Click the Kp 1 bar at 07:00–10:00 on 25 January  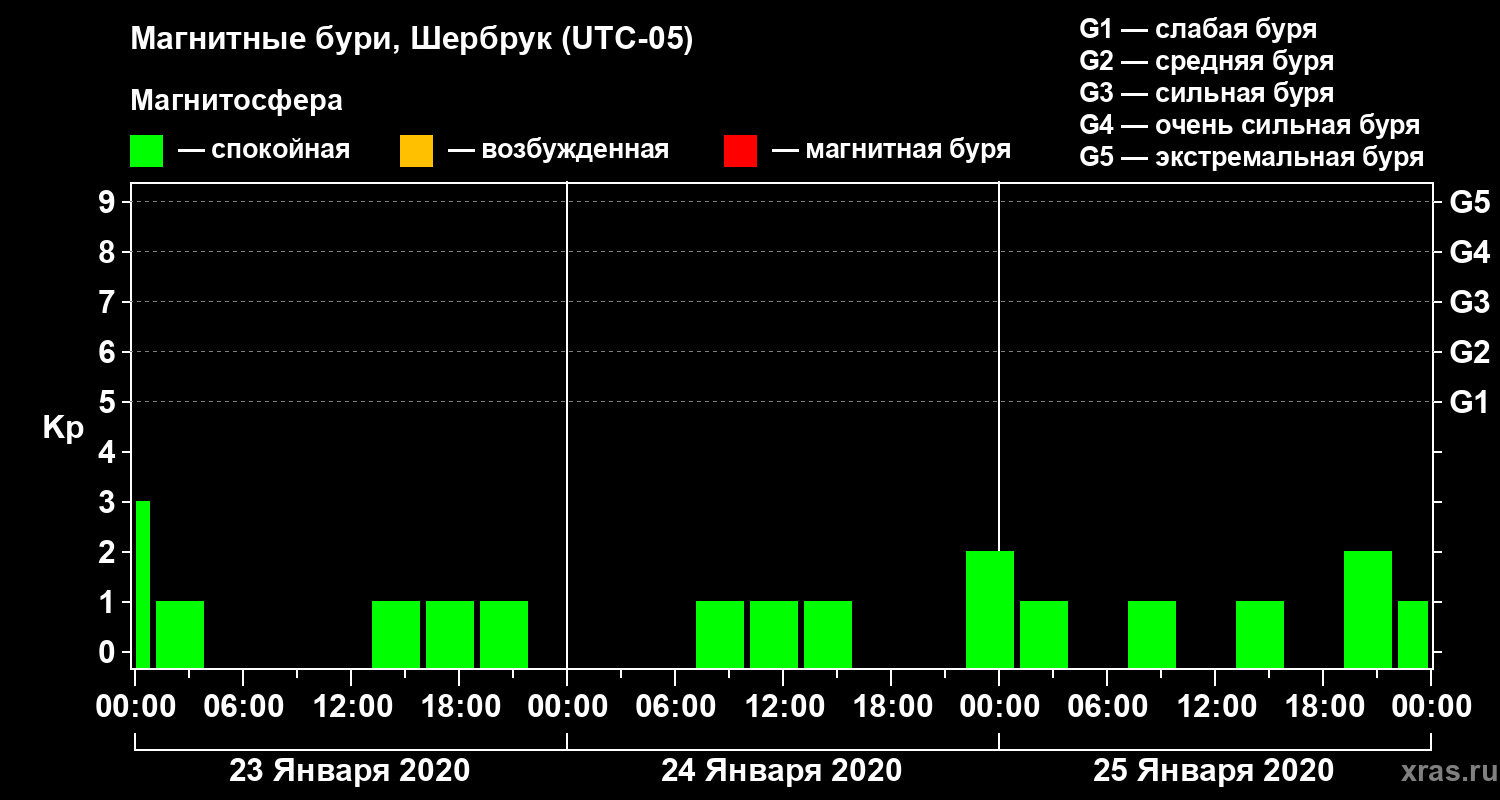click(1152, 634)
